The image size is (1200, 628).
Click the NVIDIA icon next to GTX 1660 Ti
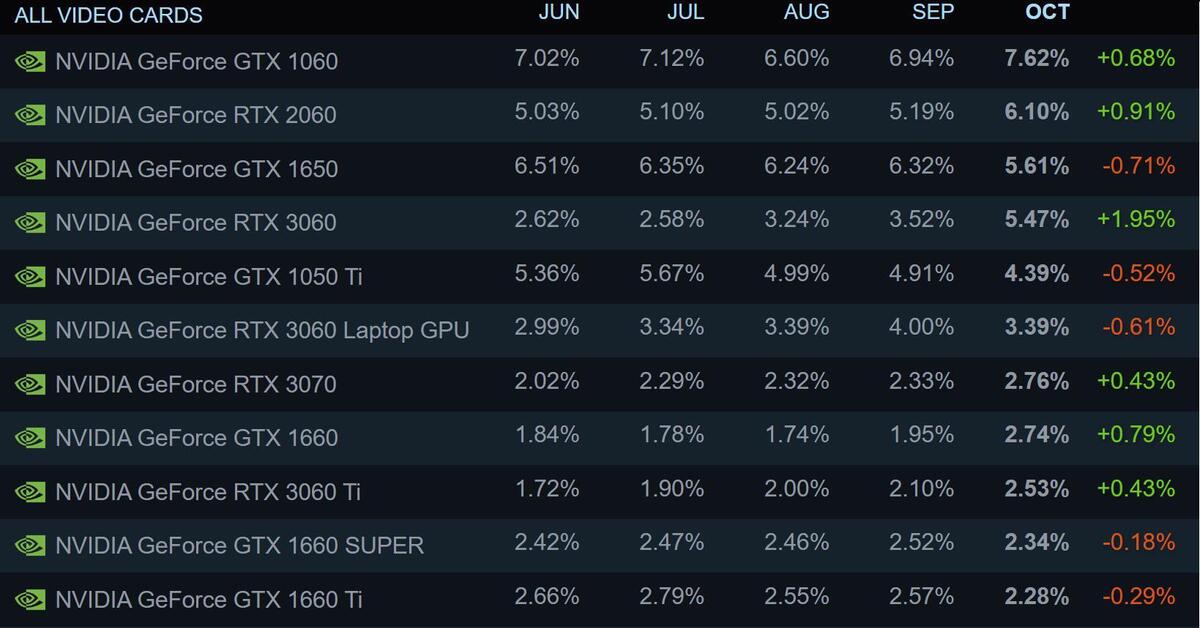click(x=30, y=599)
